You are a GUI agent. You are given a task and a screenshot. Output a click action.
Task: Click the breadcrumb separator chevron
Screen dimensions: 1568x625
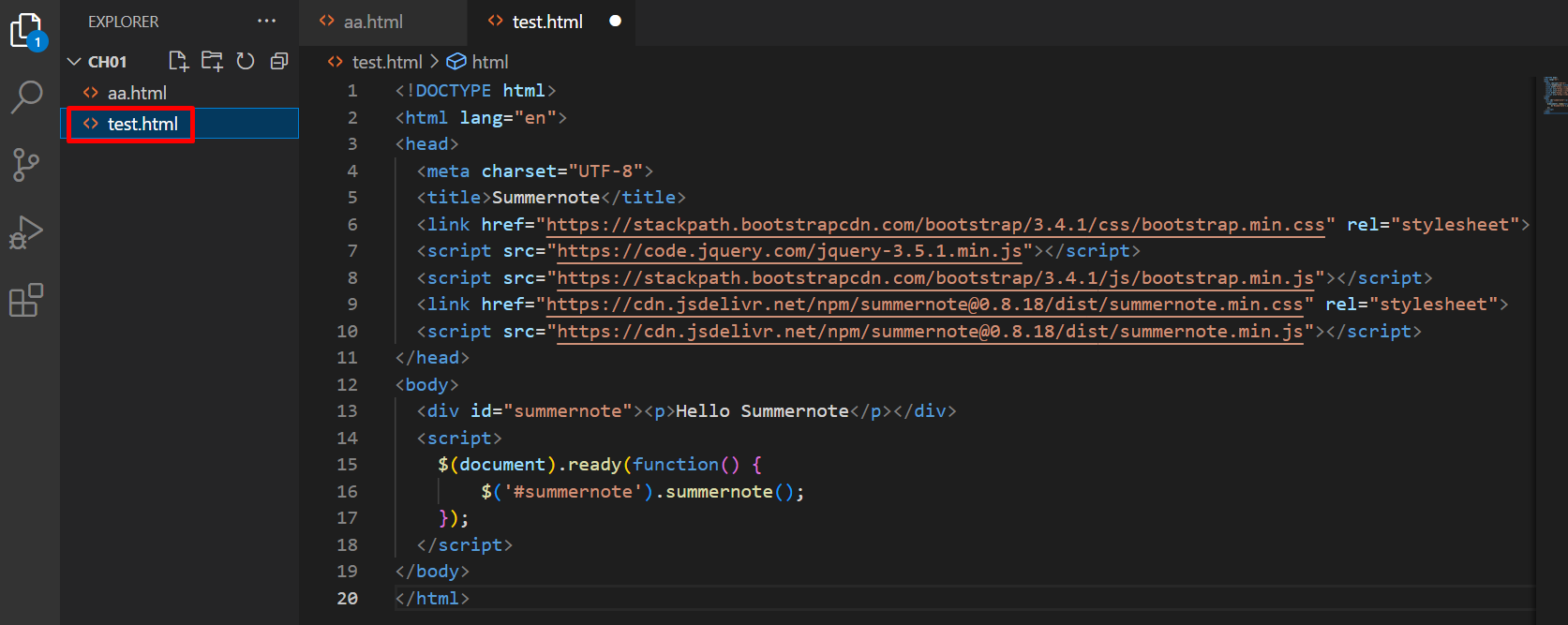tap(434, 62)
